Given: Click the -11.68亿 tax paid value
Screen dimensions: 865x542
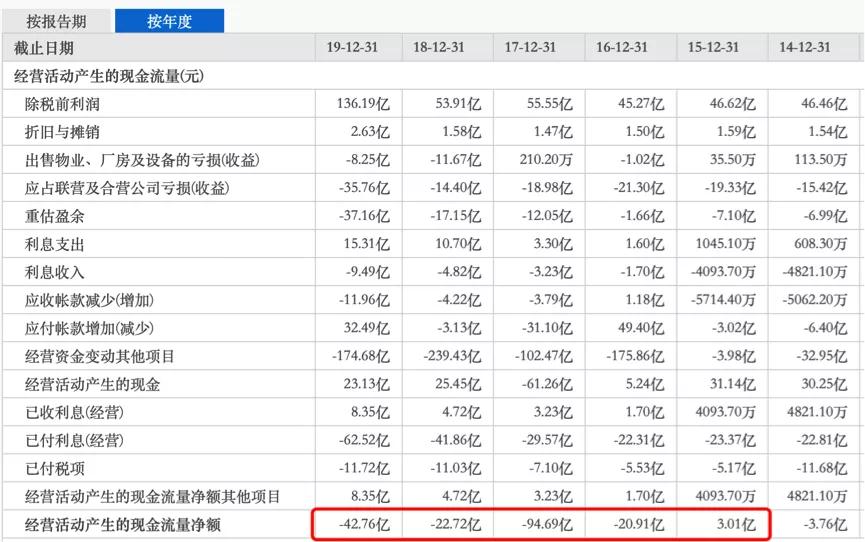Looking at the screenshot, I should pos(822,469).
